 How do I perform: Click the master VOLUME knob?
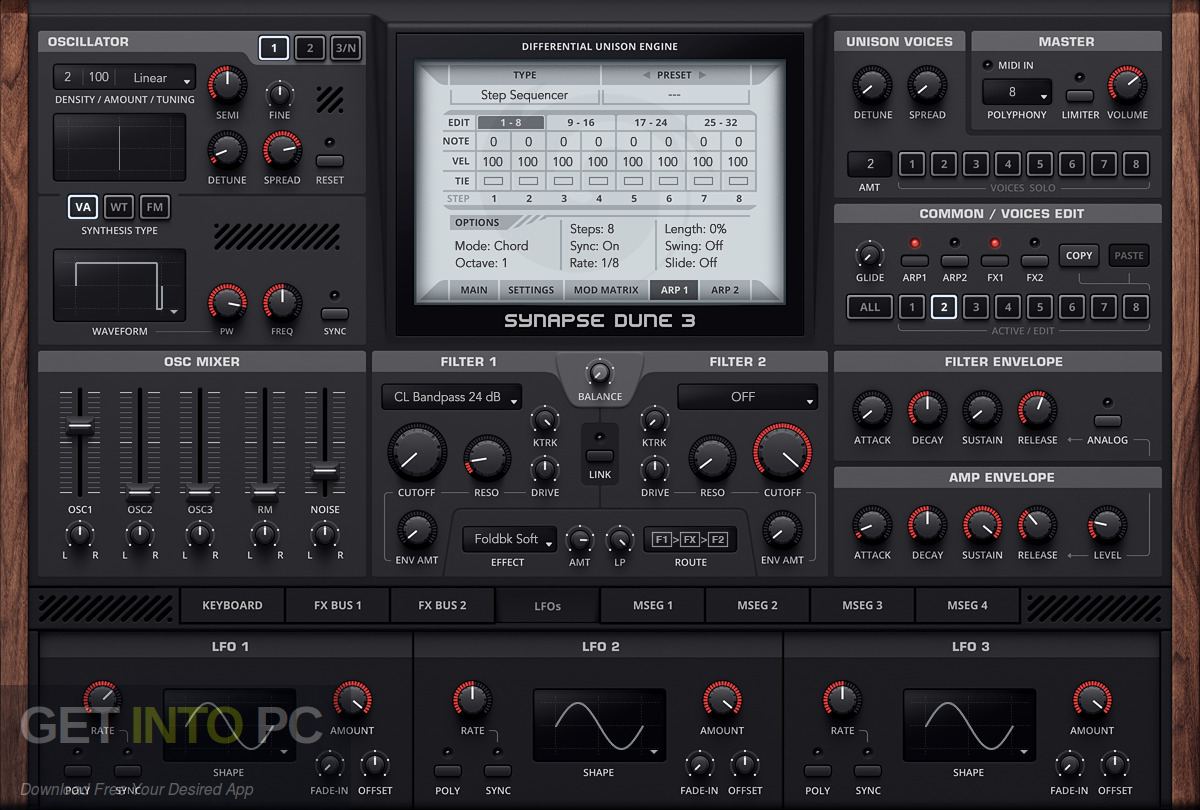pyautogui.click(x=1127, y=87)
